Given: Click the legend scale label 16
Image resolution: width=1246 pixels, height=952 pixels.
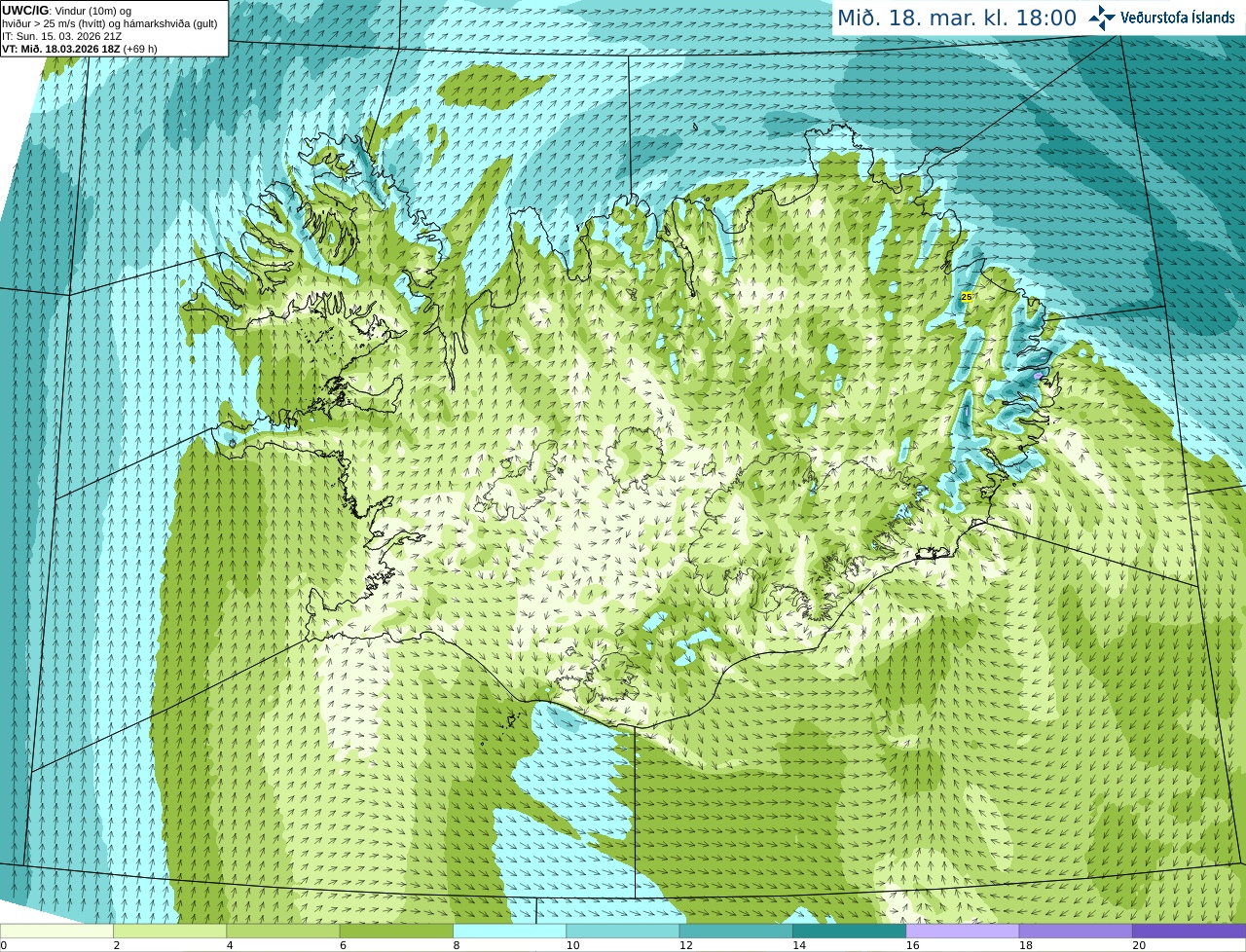Looking at the screenshot, I should (911, 945).
